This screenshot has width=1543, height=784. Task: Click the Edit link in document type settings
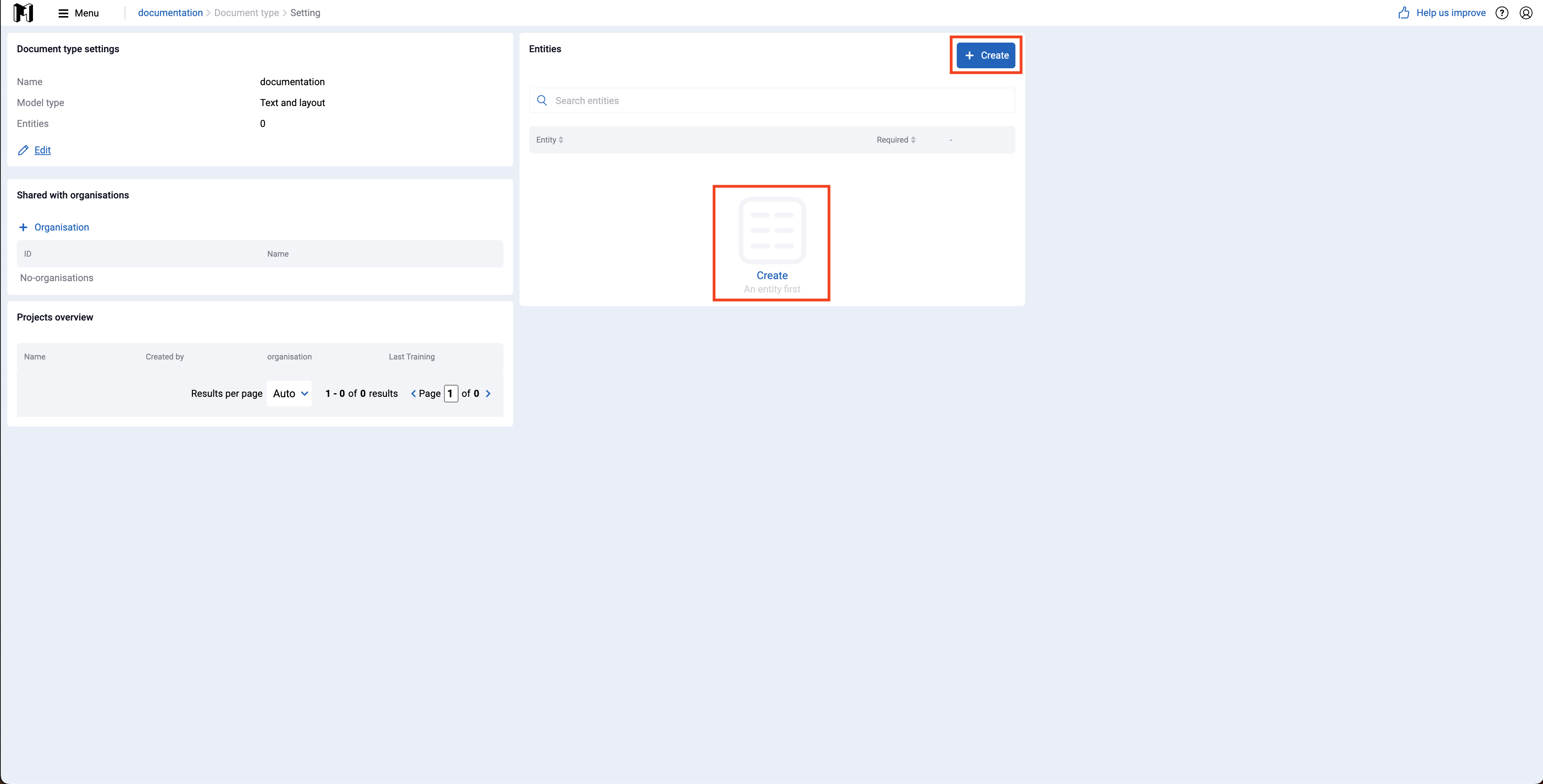click(x=43, y=150)
